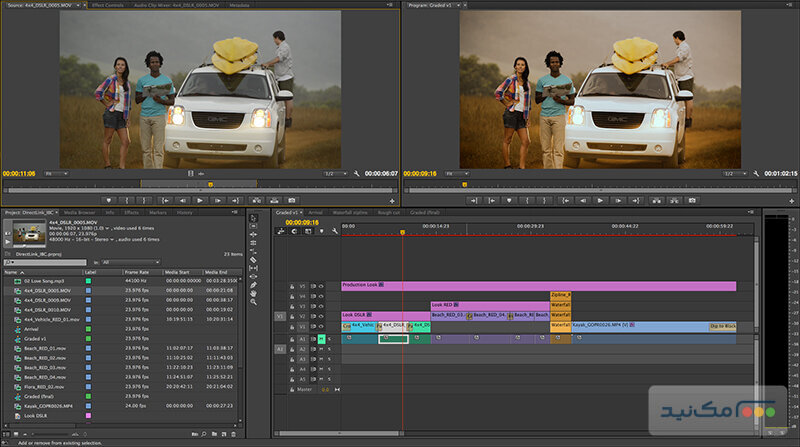Toggle V2 track output eye
Viewport: 800px width, 447px height.
tap(321, 316)
